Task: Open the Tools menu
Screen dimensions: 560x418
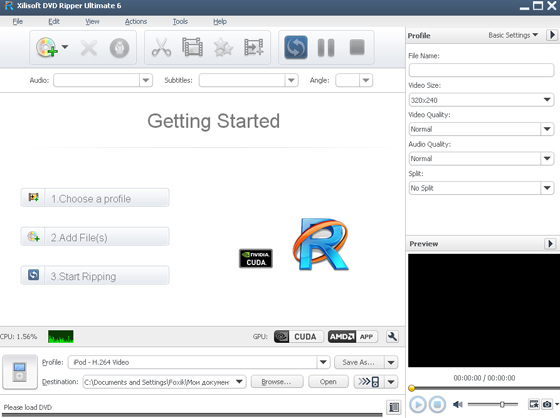Action: coord(180,21)
